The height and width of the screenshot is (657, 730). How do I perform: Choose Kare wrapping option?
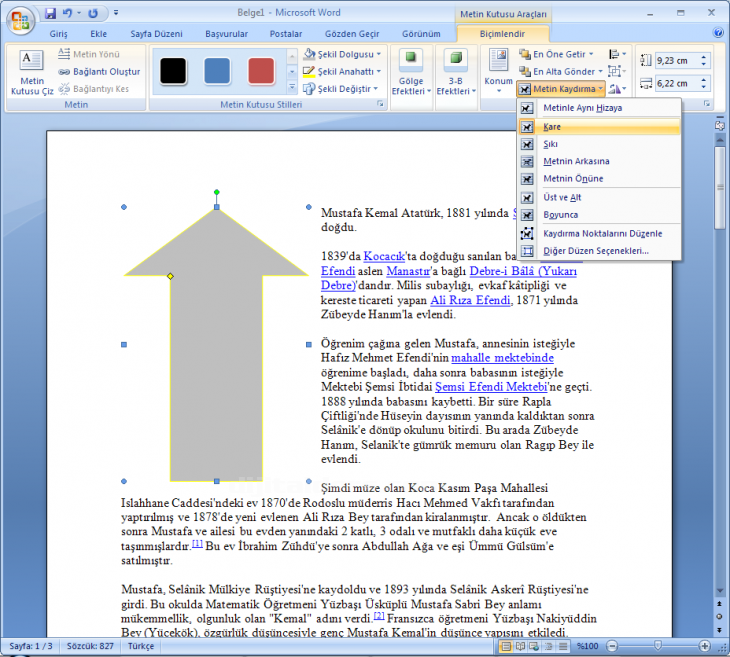599,127
